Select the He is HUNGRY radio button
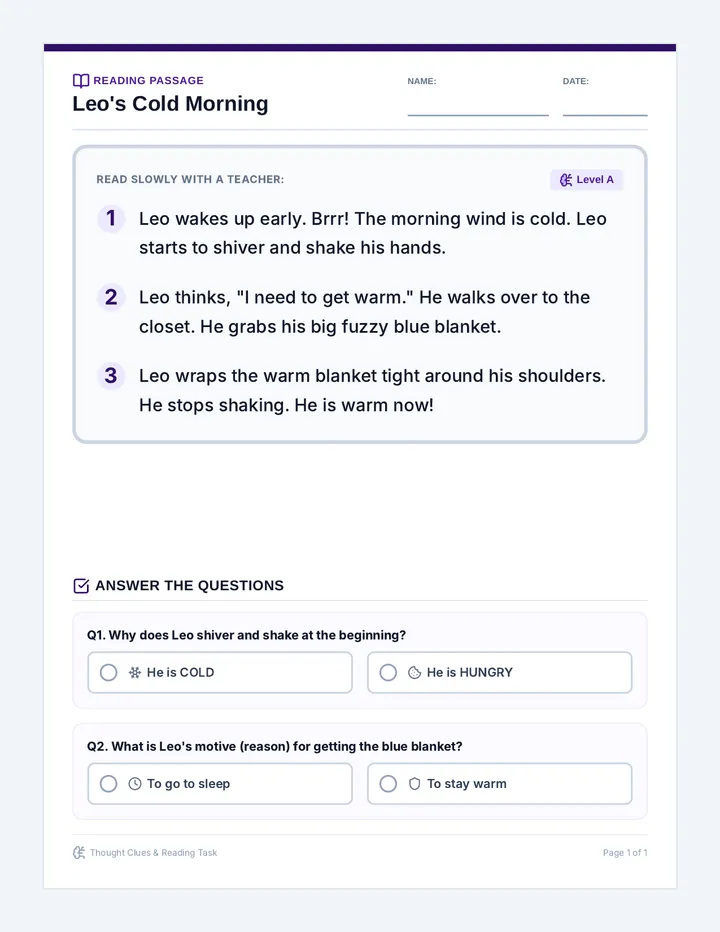Screen dimensions: 720x932 pos(388,672)
